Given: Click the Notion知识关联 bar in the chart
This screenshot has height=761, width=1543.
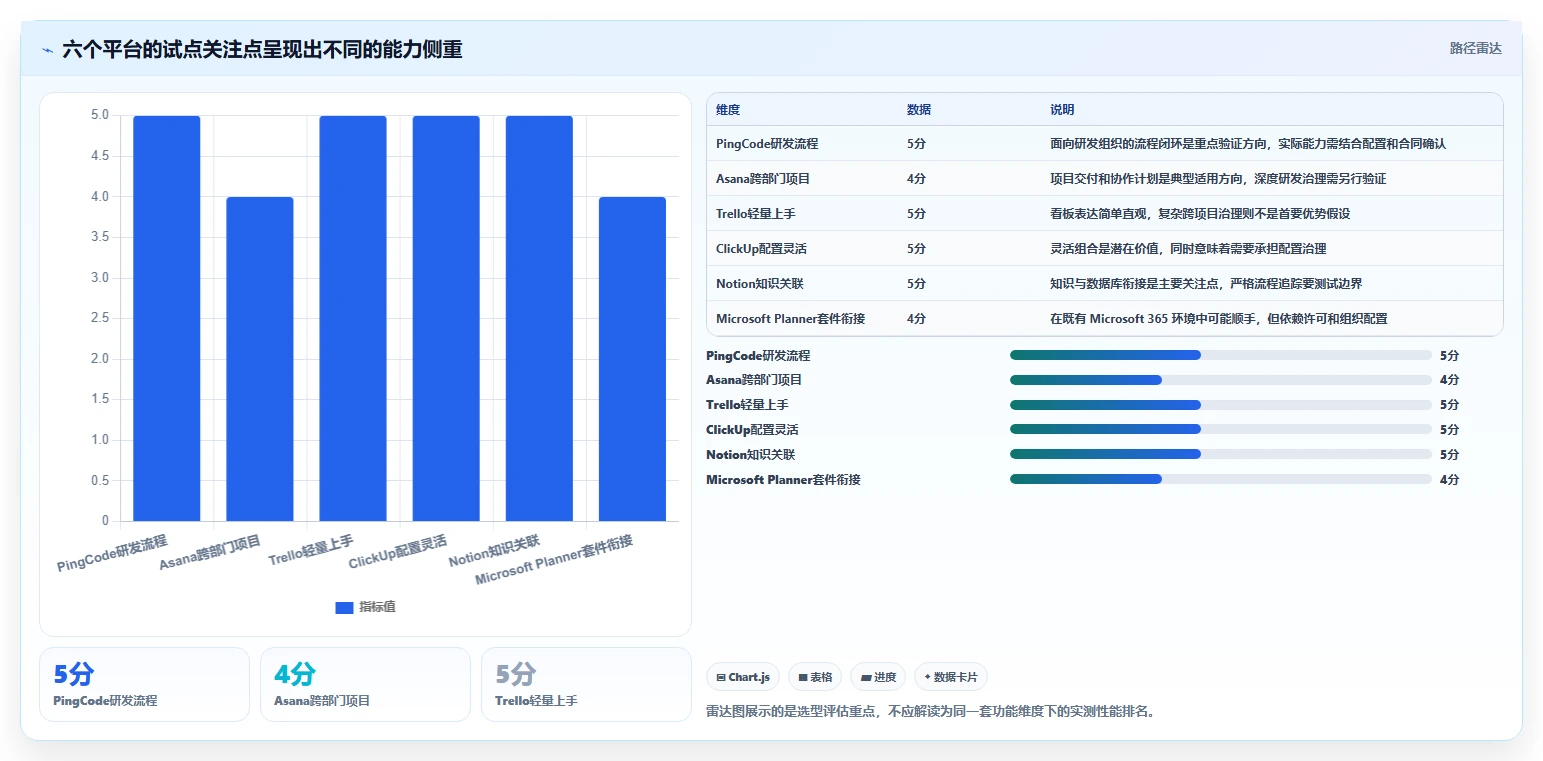Looking at the screenshot, I should click(x=539, y=318).
